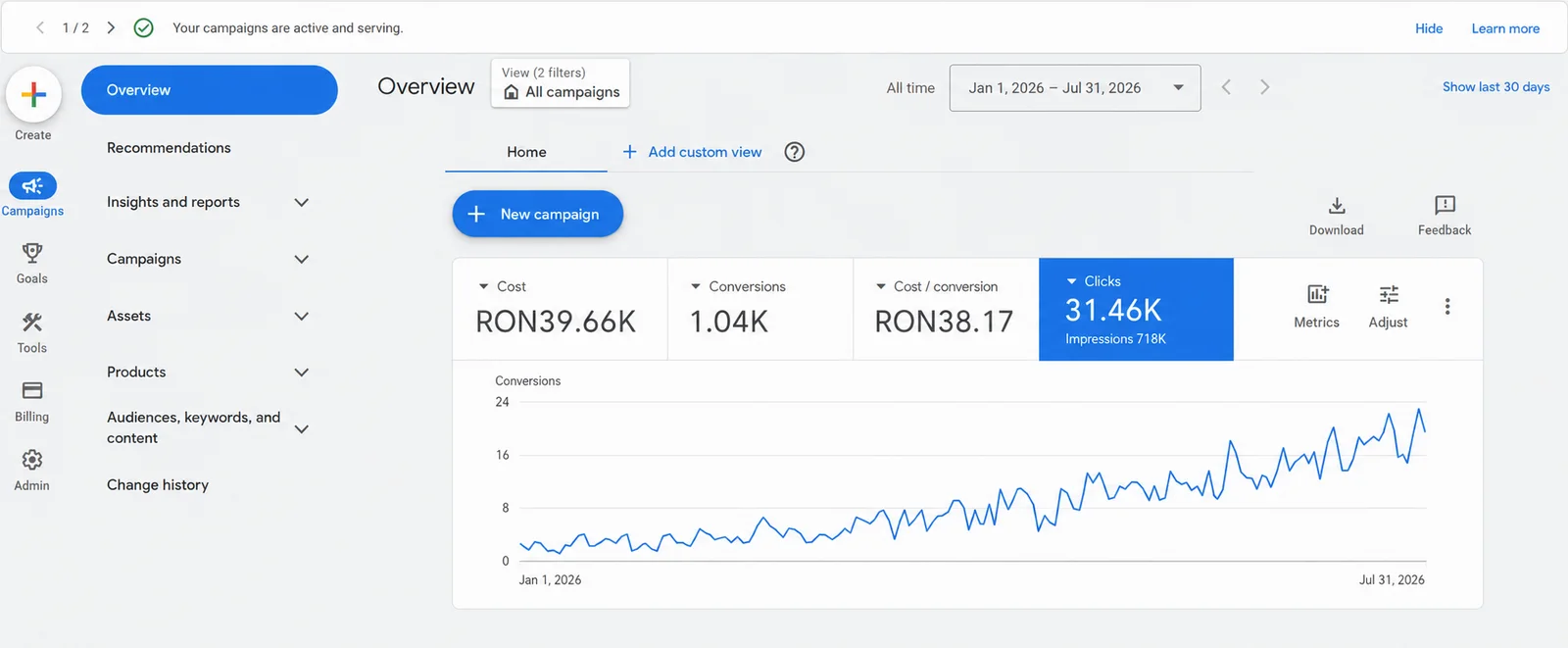Click Add custom view
The image size is (1568, 648).
click(692, 152)
